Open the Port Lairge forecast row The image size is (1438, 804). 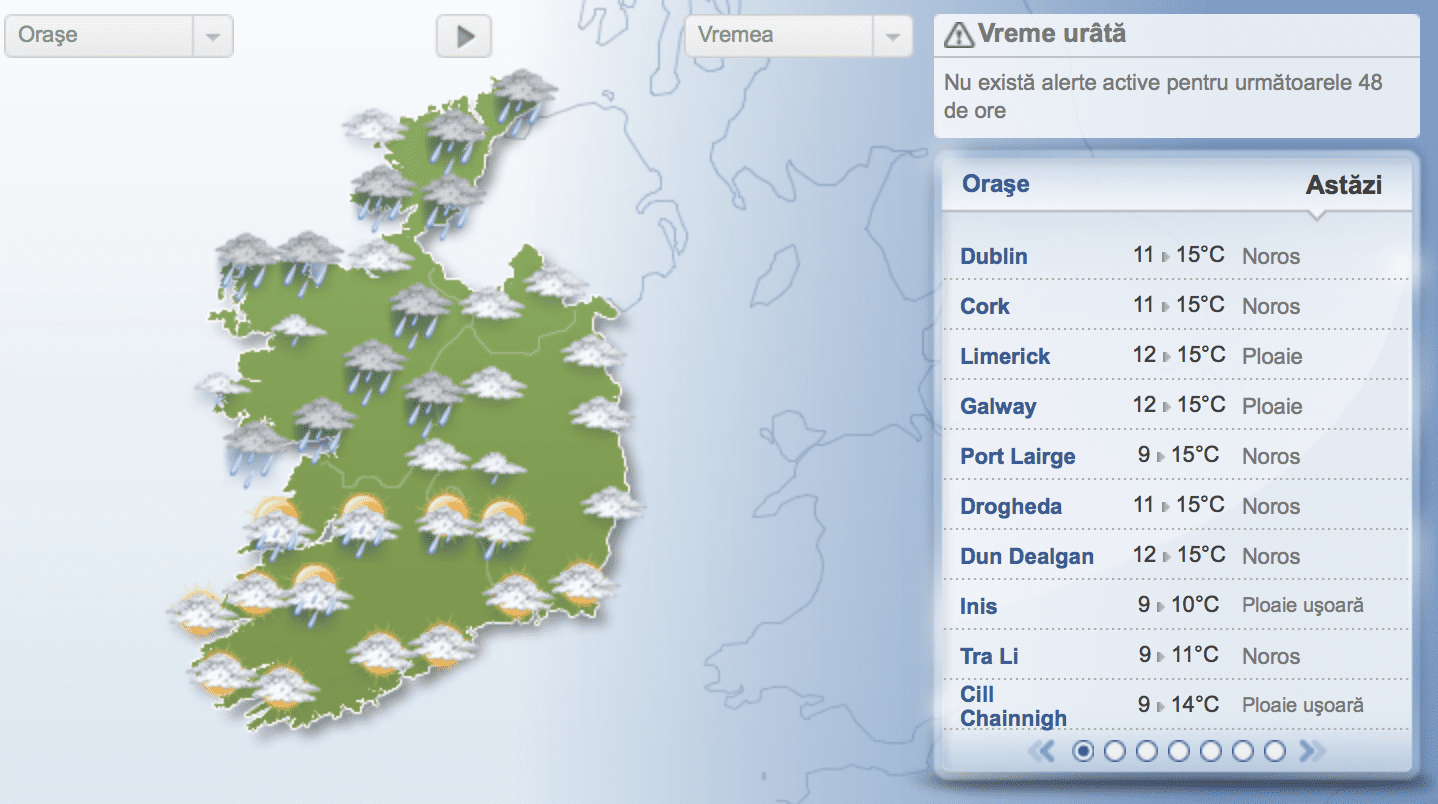pyautogui.click(x=1017, y=456)
